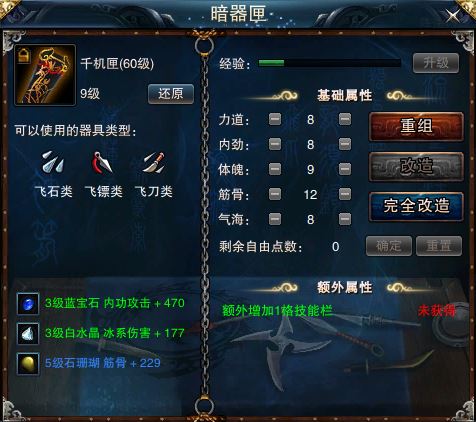The width and height of the screenshot is (476, 422).
Task: Click the 千机匣 item icon
Action: coord(45,75)
